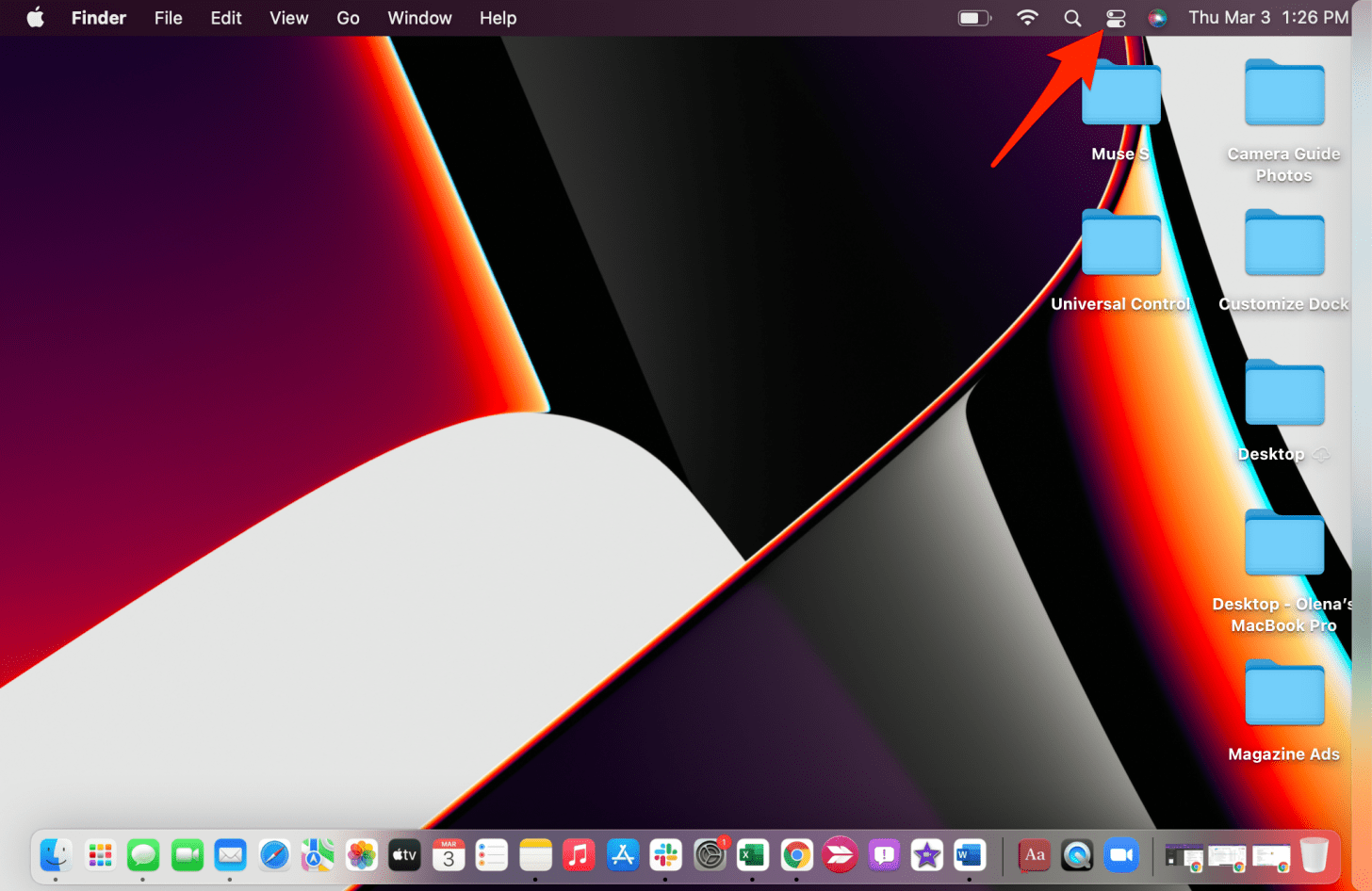Image resolution: width=1372 pixels, height=891 pixels.
Task: Open the Magazine Ads folder
Action: click(x=1283, y=692)
